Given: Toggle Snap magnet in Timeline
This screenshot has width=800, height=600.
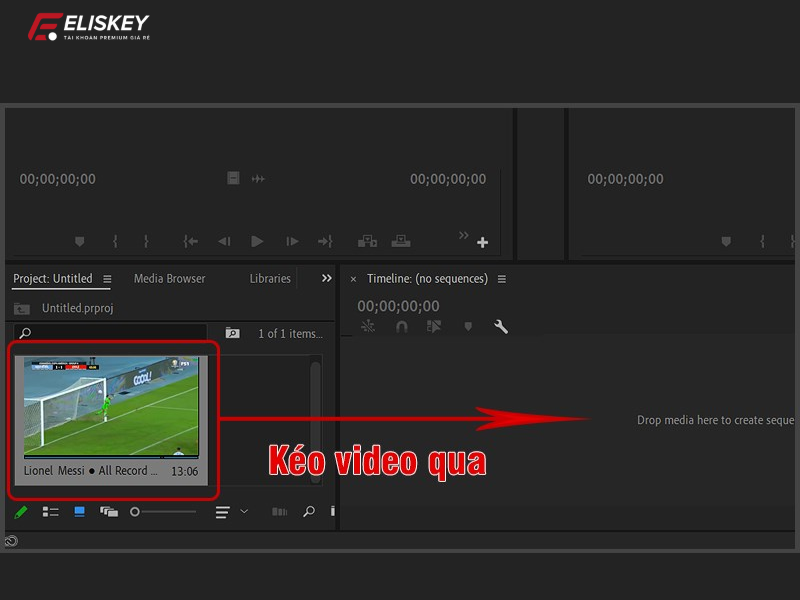Looking at the screenshot, I should click(401, 327).
